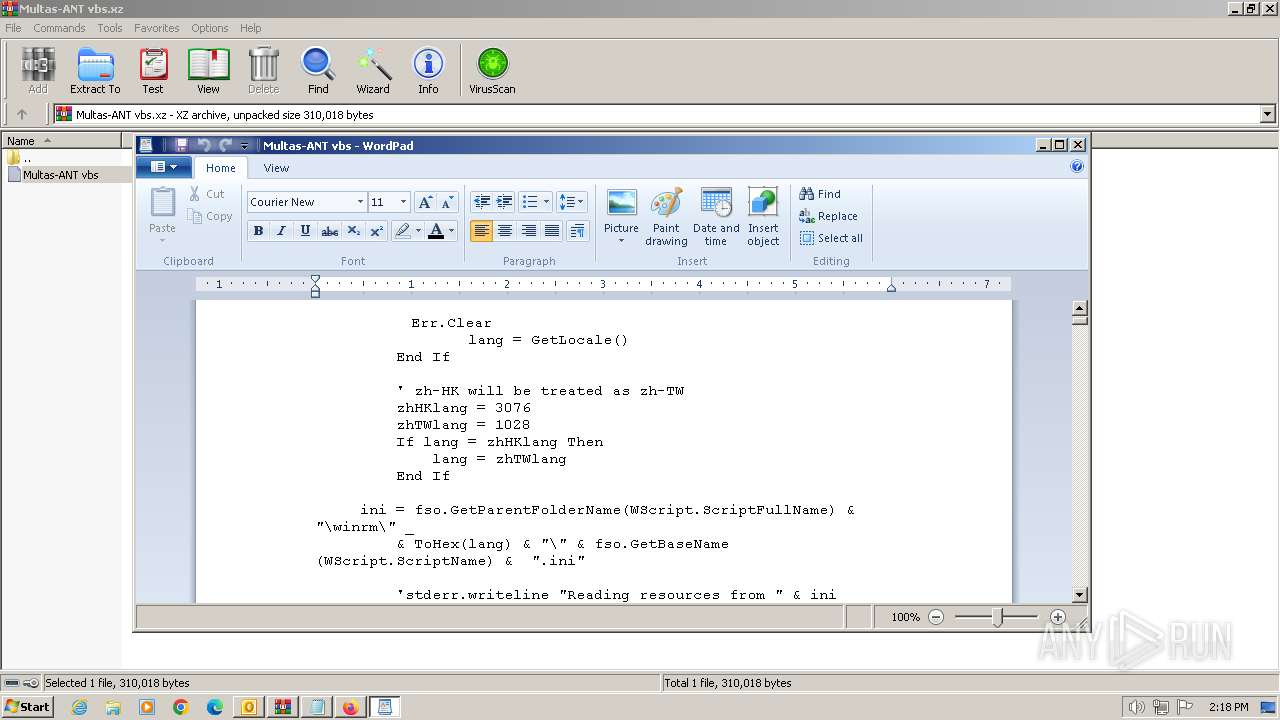
Task: Zoom out with the minus button
Action: [x=936, y=617]
